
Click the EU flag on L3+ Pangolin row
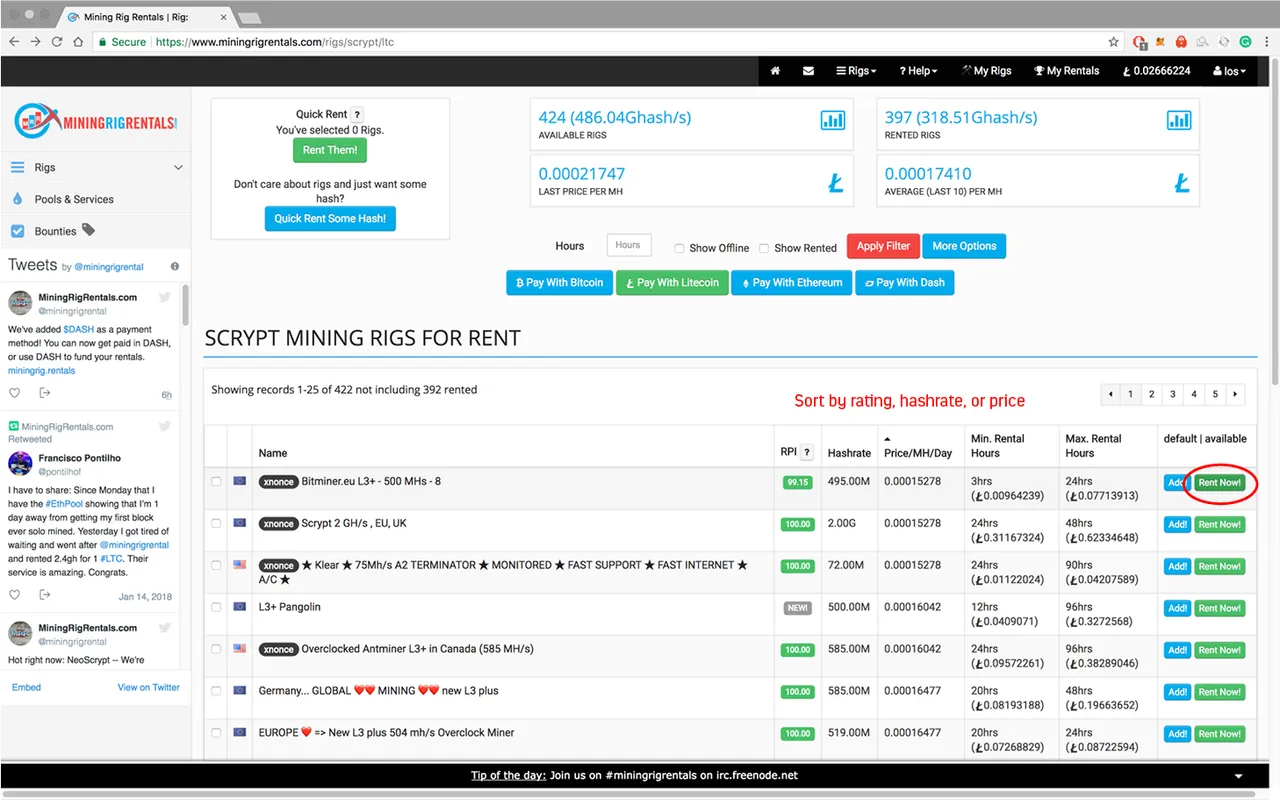(239, 606)
